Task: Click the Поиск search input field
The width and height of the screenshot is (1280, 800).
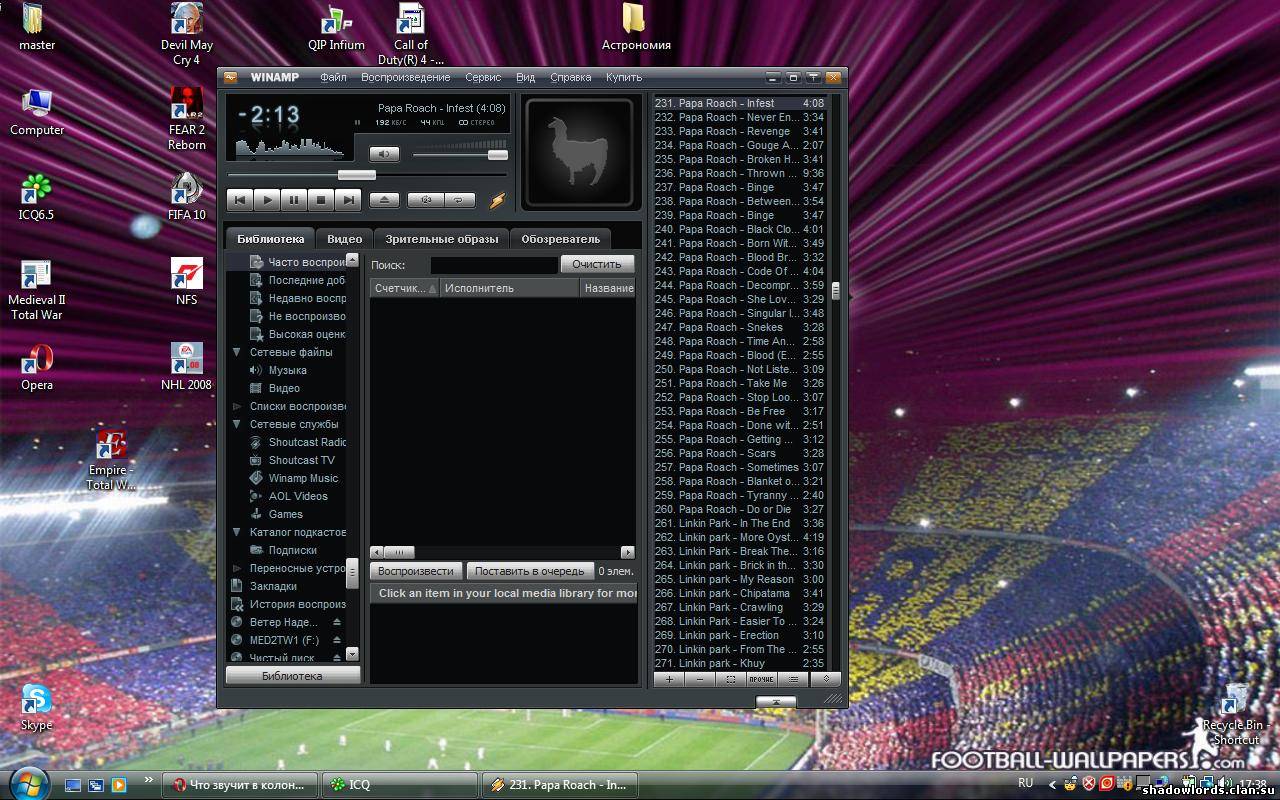Action: 494,265
